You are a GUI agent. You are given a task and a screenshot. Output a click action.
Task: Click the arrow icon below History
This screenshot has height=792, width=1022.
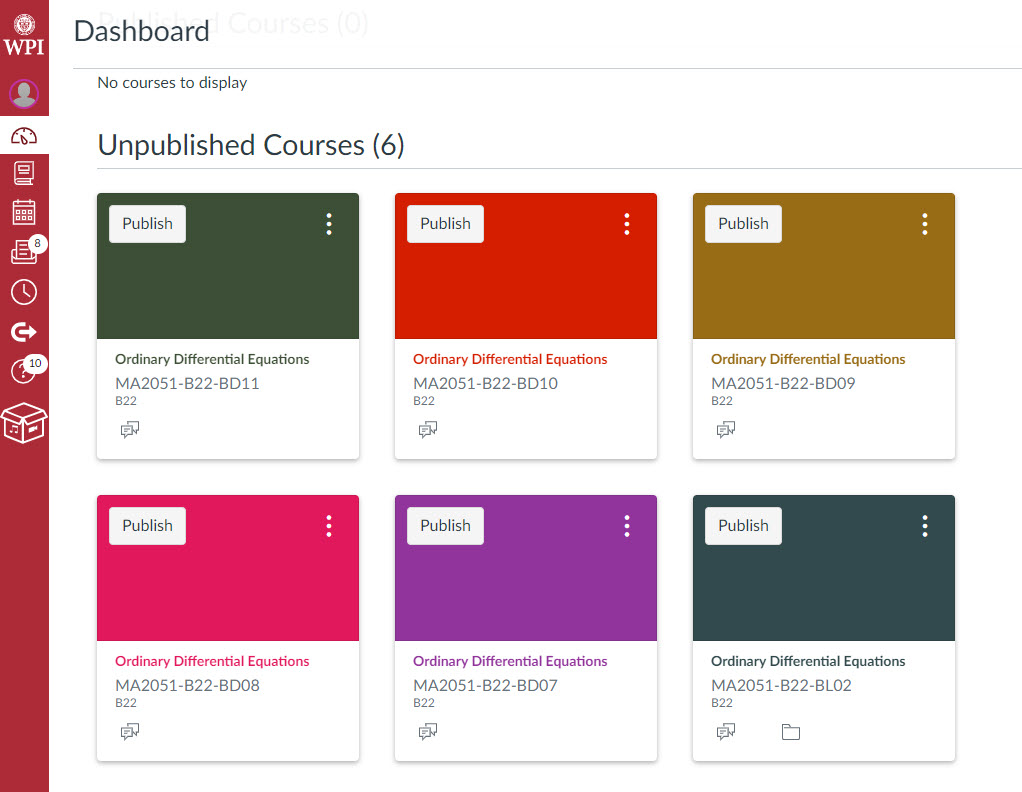(x=24, y=332)
